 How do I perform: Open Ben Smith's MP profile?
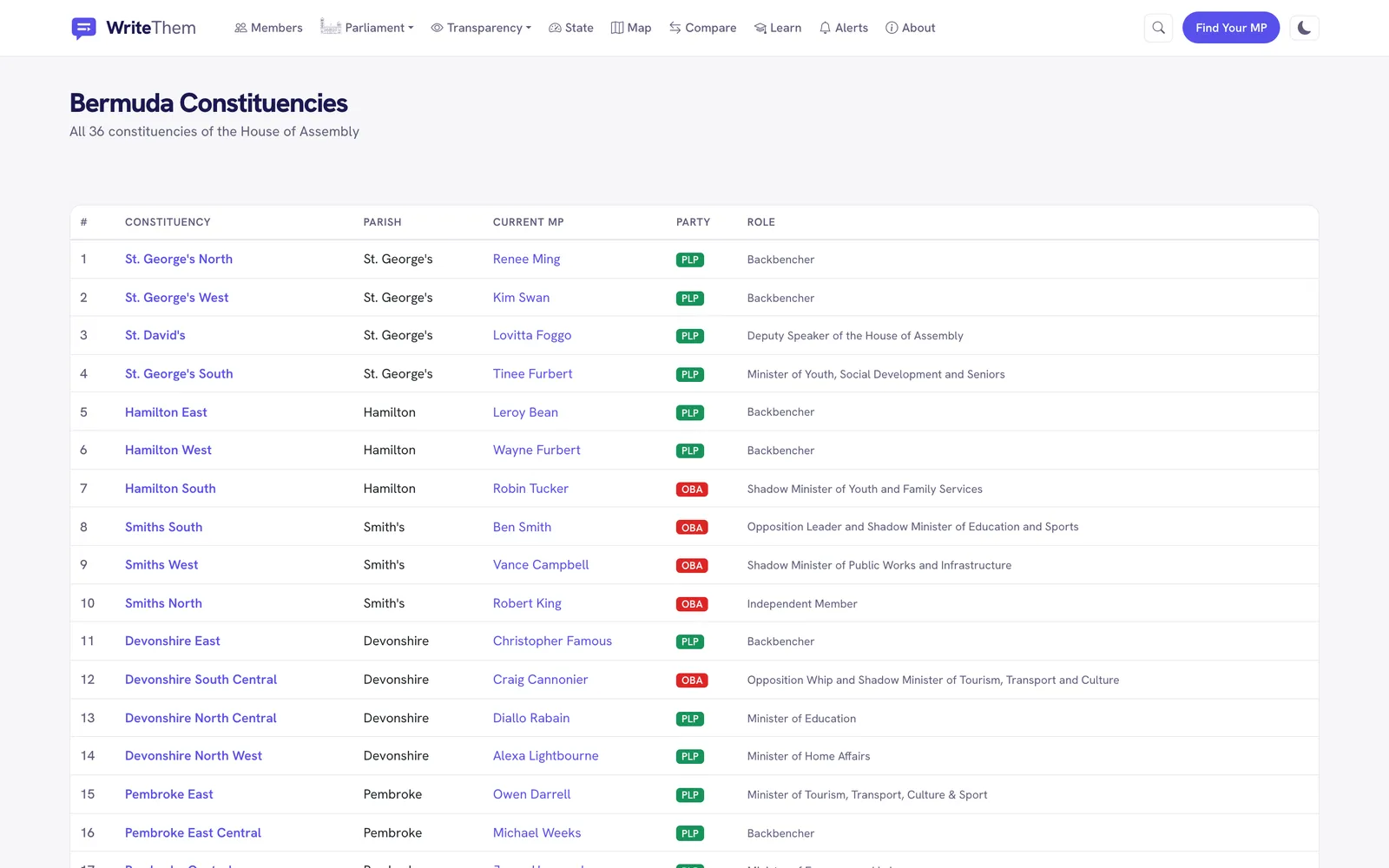tap(522, 527)
